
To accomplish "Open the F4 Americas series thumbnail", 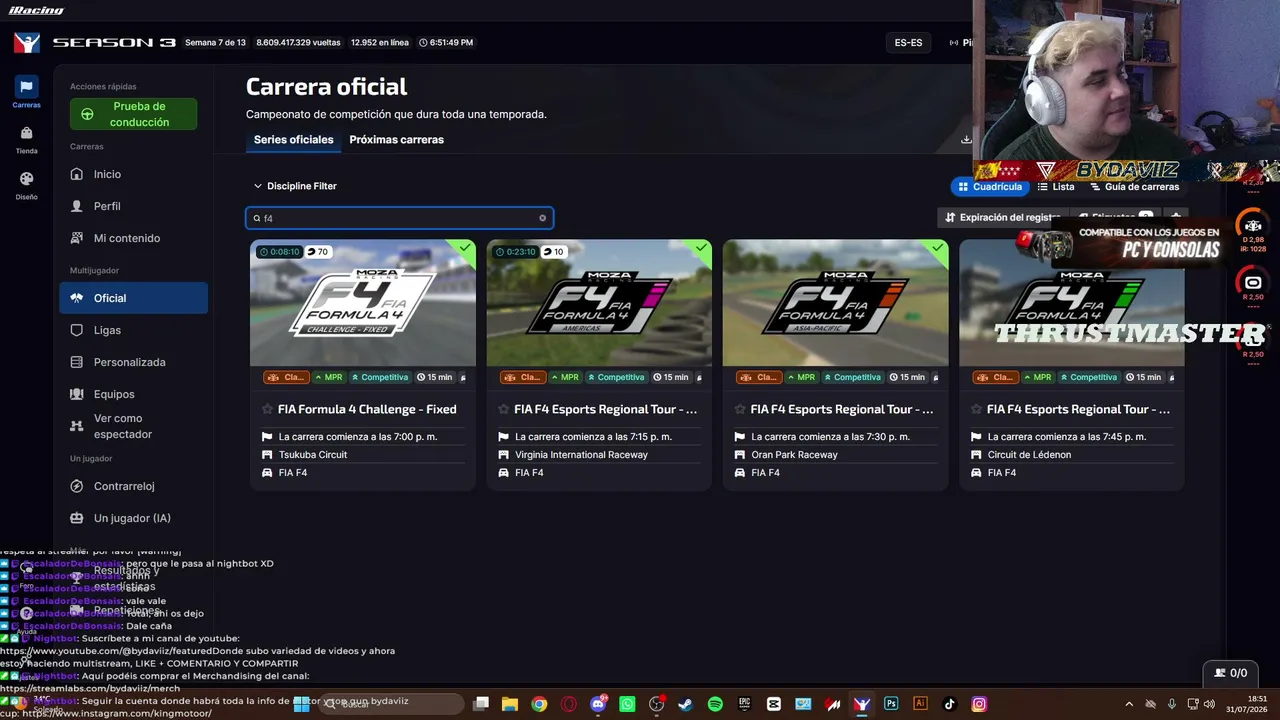I will click(599, 302).
